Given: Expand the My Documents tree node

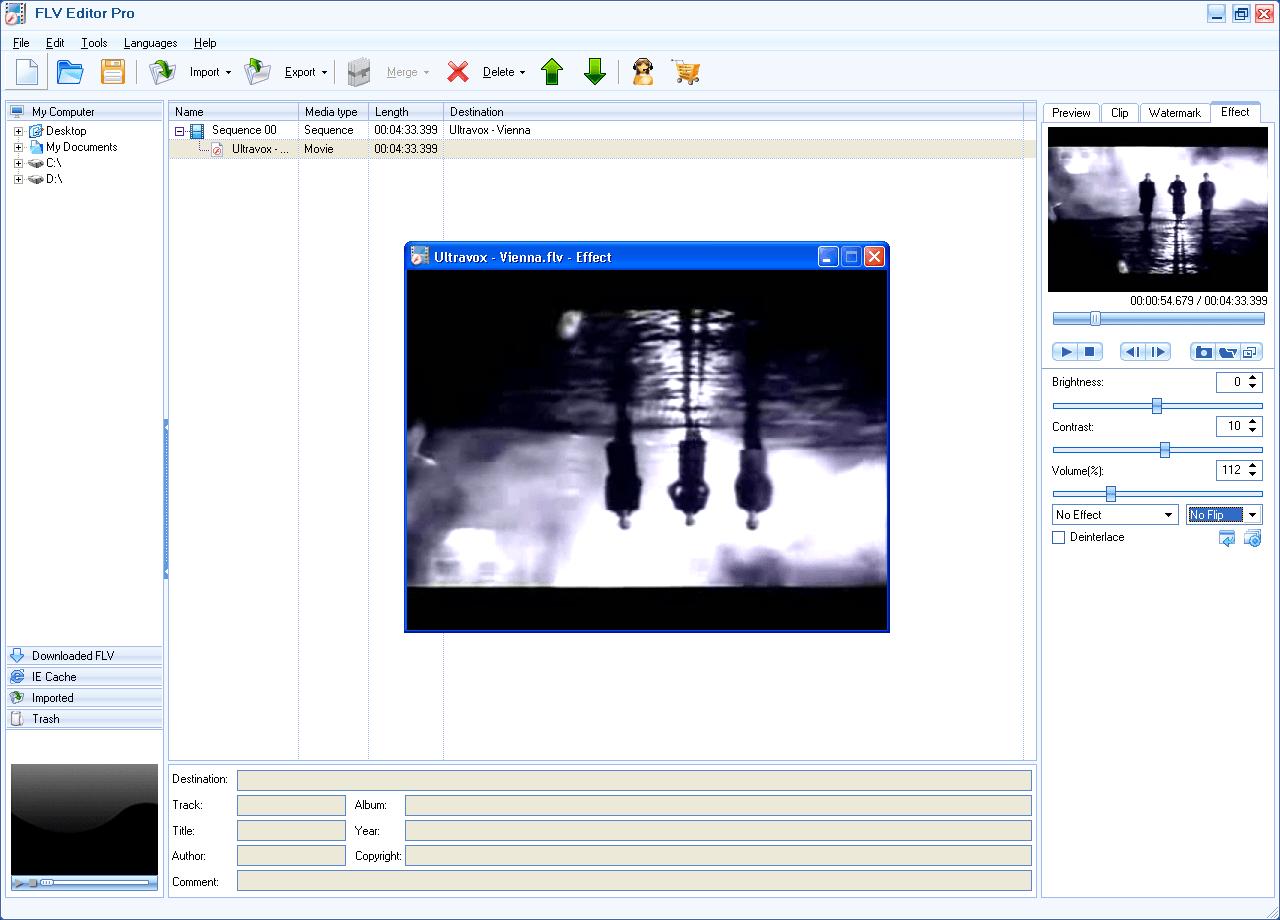Looking at the screenshot, I should point(18,147).
